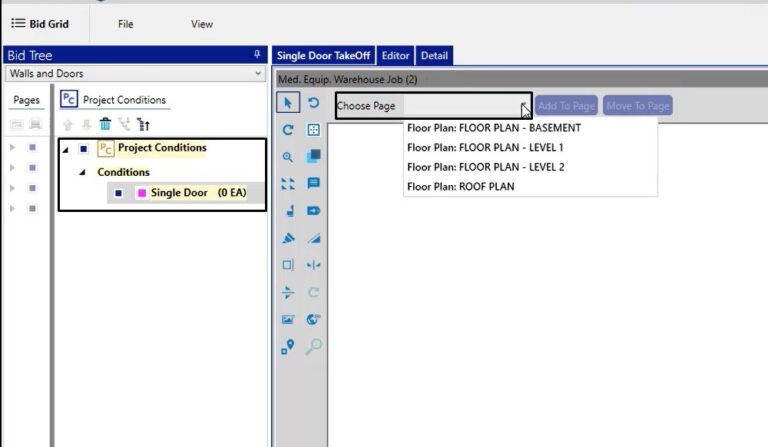Open the View menu

pyautogui.click(x=202, y=24)
